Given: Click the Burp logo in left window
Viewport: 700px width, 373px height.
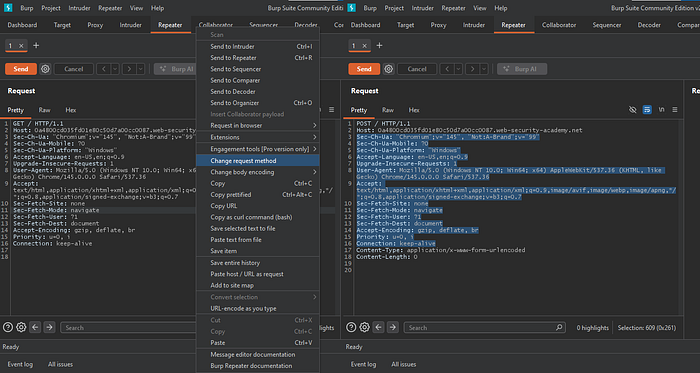Looking at the screenshot, I should coord(8,8).
